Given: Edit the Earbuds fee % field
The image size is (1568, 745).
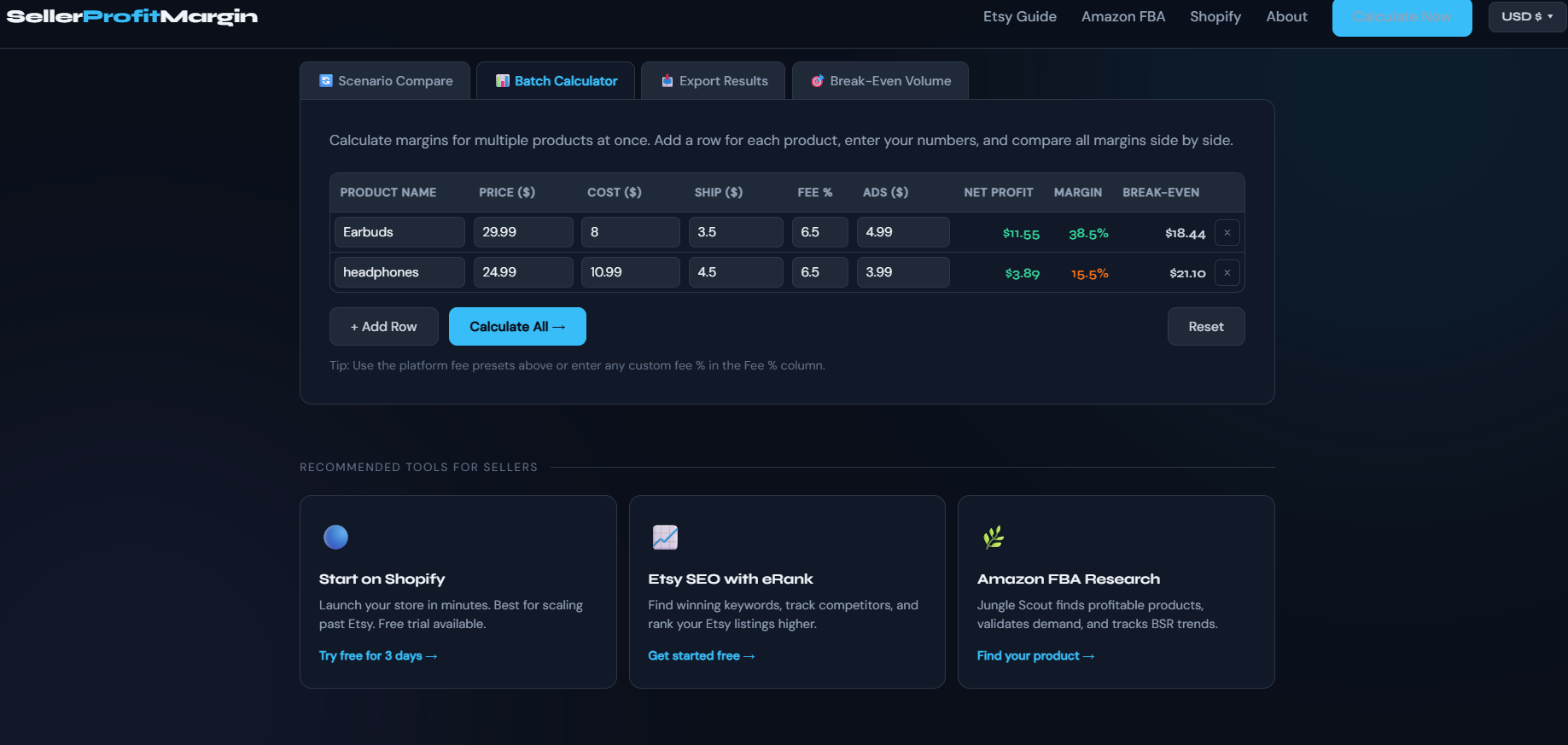Looking at the screenshot, I should [820, 232].
